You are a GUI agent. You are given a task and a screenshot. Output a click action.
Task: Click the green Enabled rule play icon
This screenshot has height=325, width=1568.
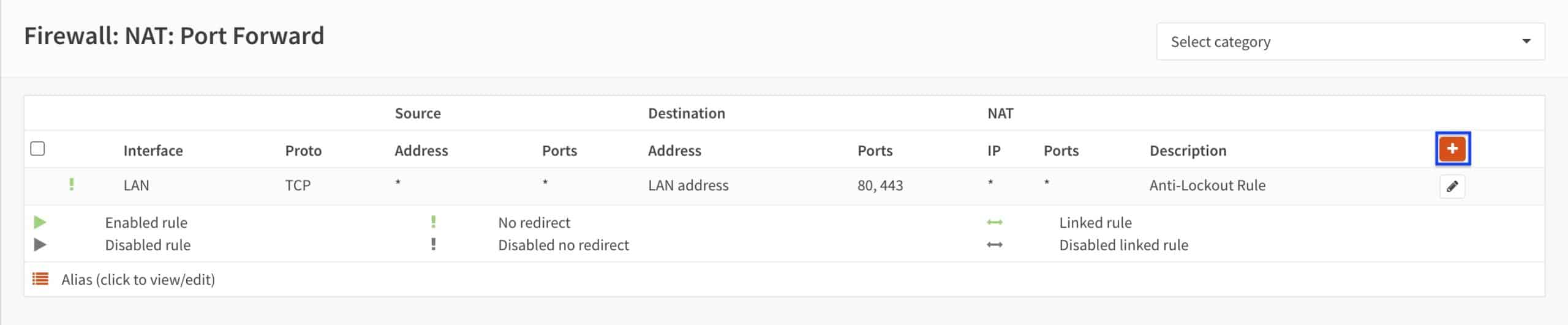point(40,222)
